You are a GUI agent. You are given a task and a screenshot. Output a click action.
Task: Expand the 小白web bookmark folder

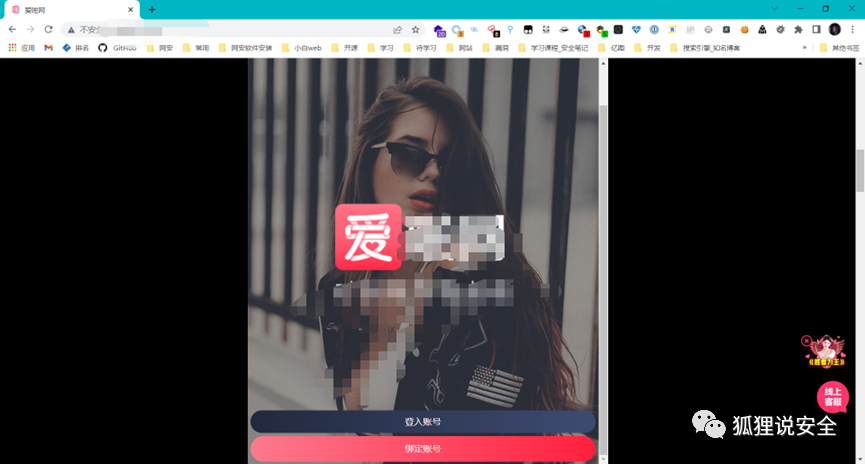[302, 48]
